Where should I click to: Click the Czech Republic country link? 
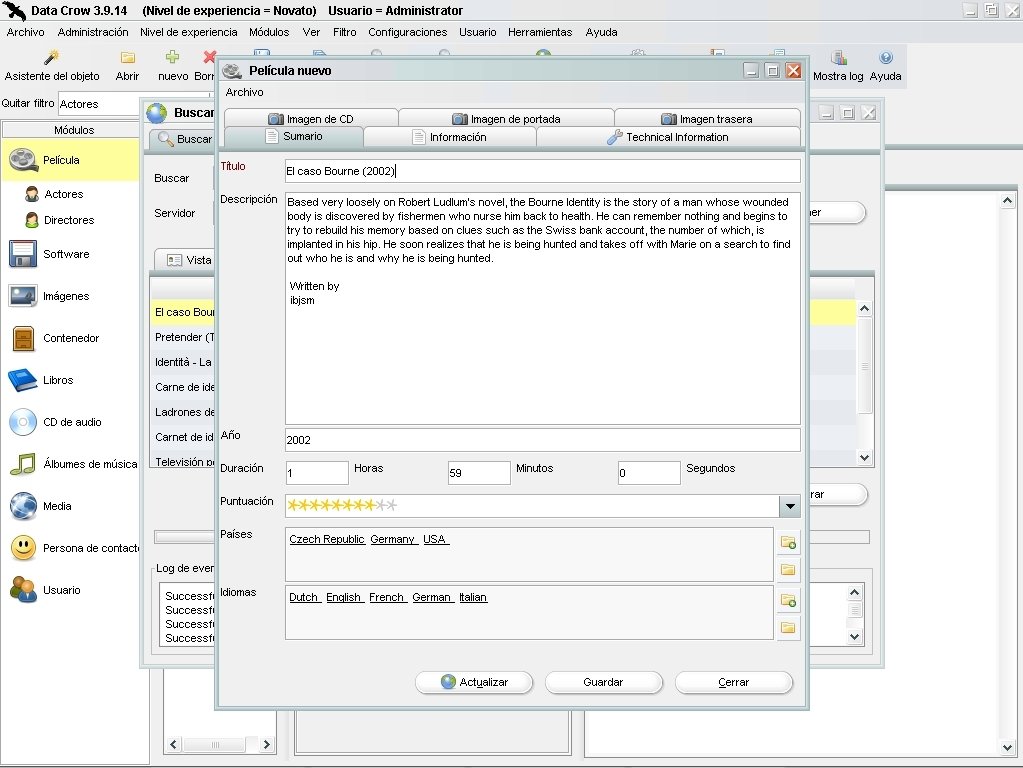click(327, 539)
